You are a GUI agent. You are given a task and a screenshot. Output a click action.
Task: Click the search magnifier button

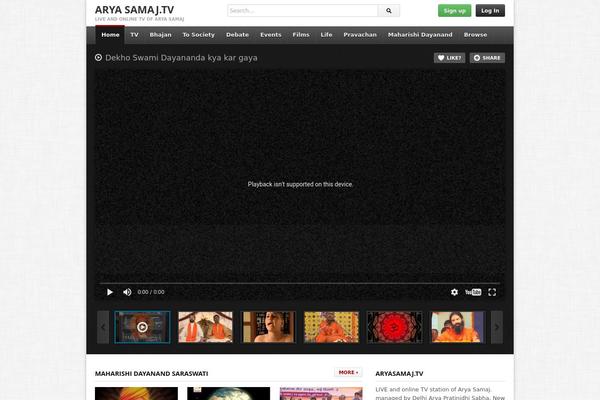[x=388, y=11]
